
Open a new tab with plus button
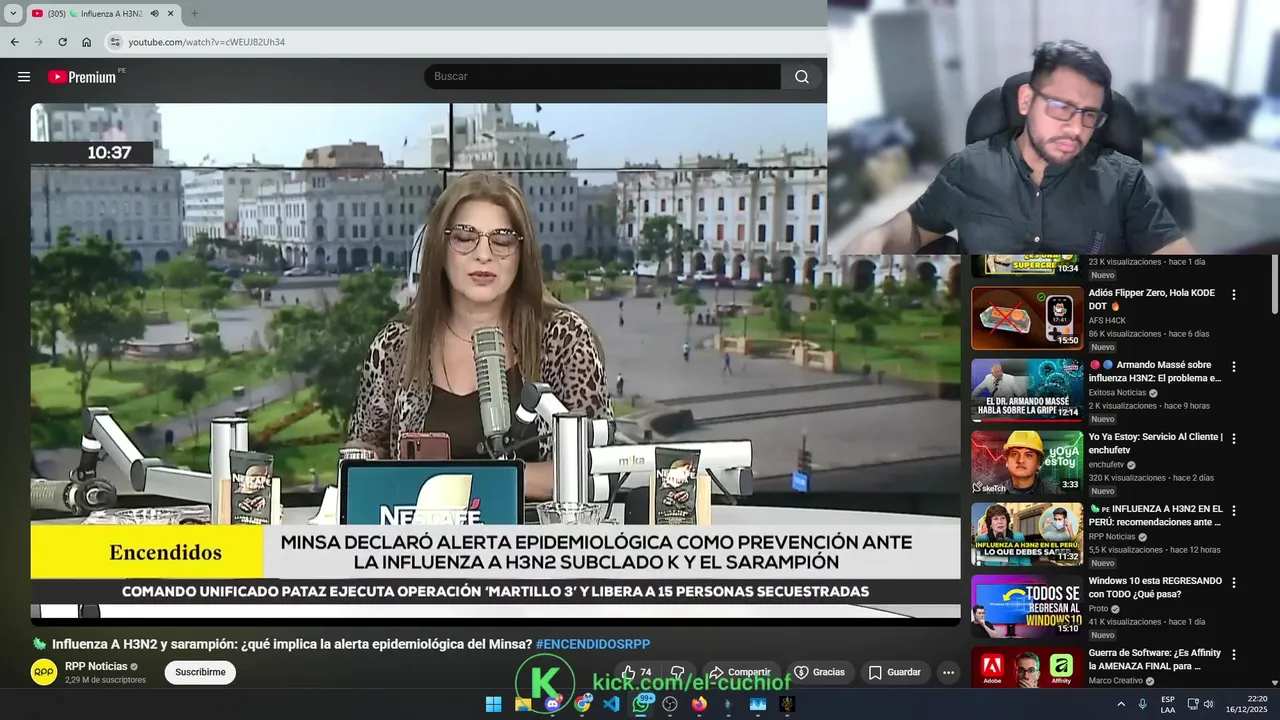coord(194,13)
